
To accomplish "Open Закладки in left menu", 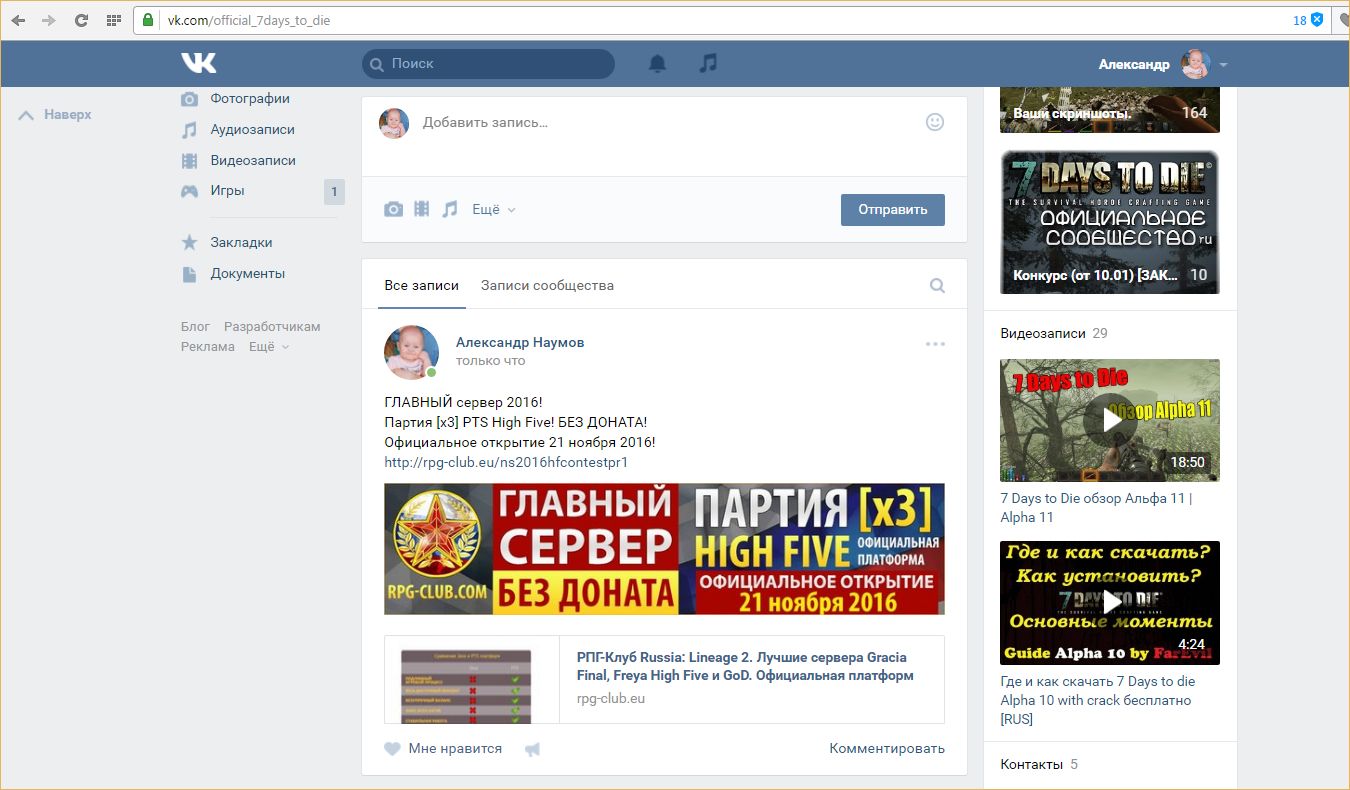I will pos(241,243).
